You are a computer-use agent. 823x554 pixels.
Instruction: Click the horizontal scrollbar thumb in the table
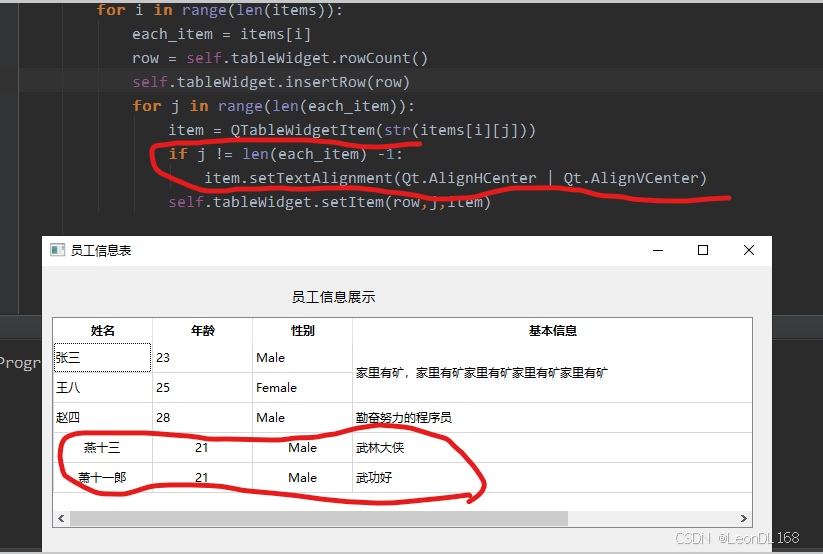click(319, 518)
